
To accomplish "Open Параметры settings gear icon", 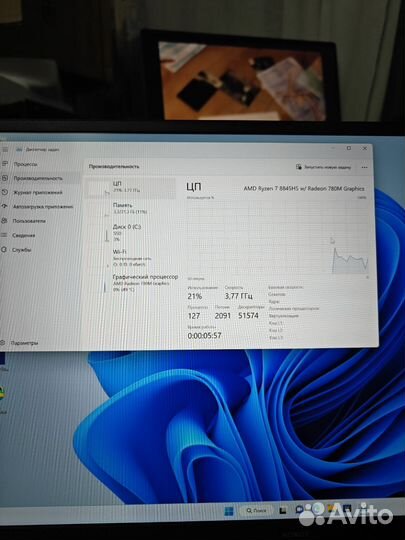I will click(x=3, y=343).
